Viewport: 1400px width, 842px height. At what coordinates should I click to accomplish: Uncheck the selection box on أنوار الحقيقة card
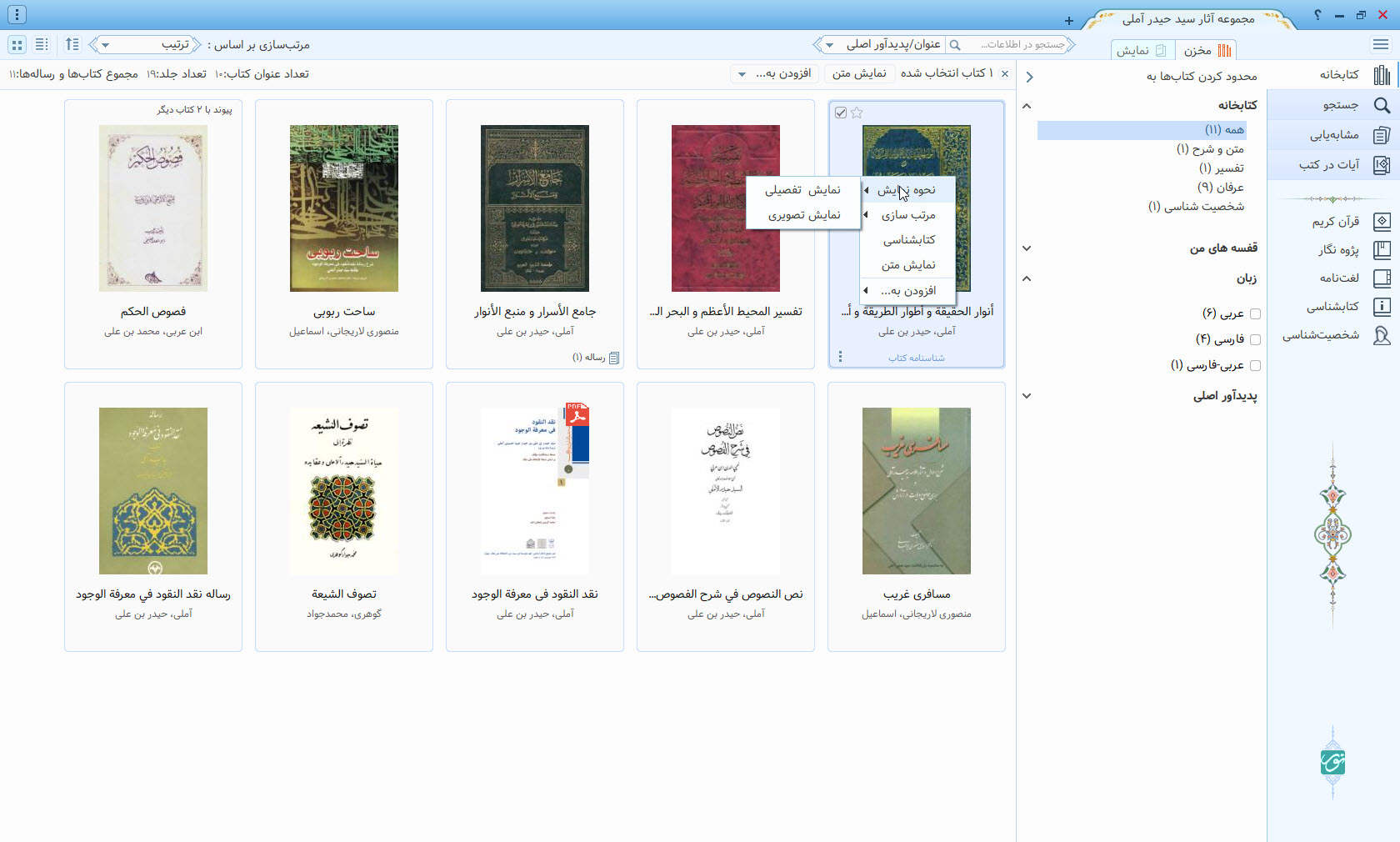(x=841, y=113)
